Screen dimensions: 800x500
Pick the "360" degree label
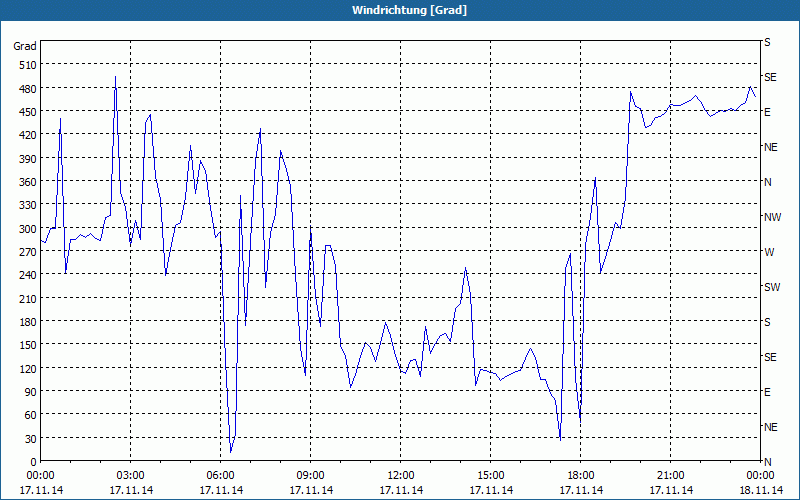[28, 182]
